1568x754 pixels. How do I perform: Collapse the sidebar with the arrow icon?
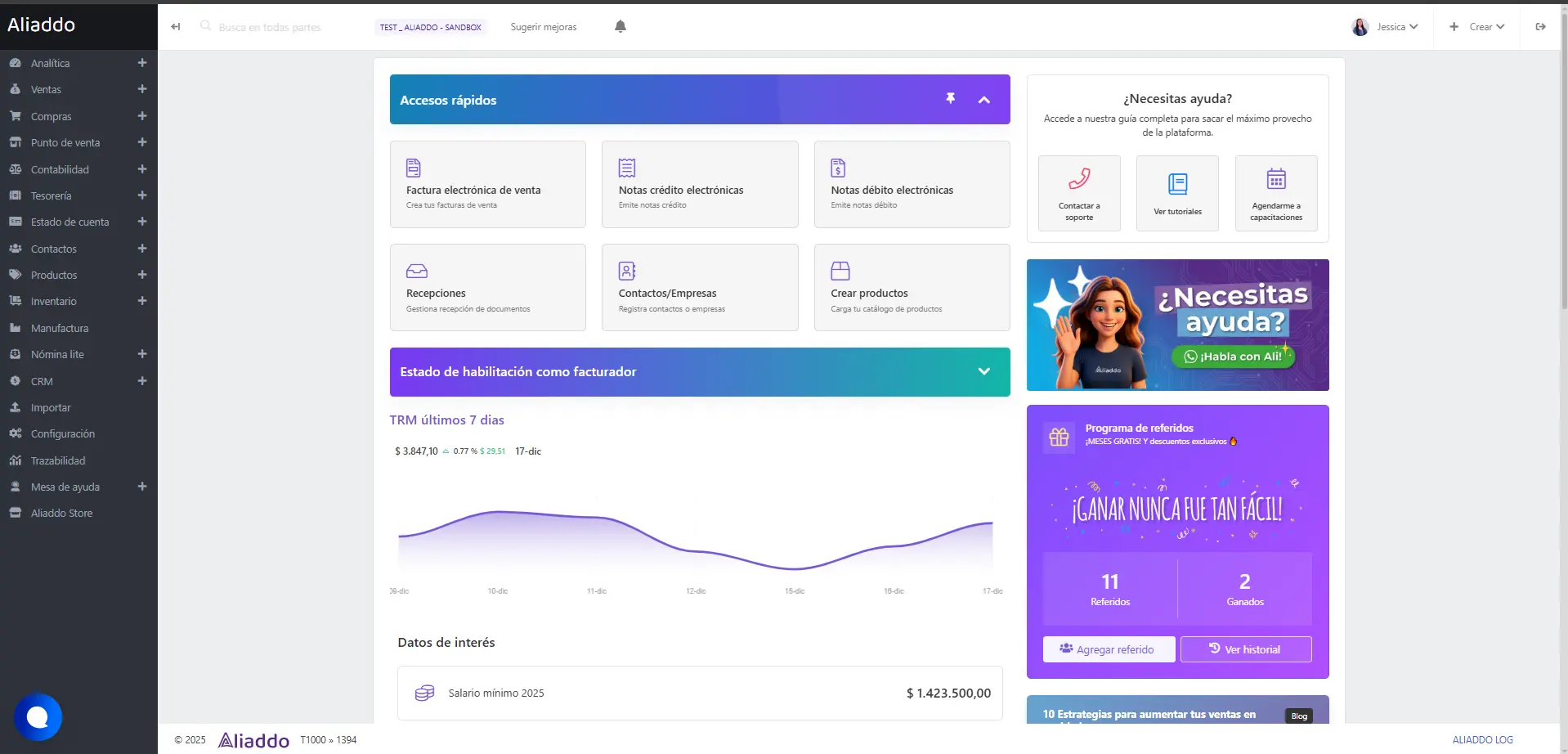[x=176, y=27]
